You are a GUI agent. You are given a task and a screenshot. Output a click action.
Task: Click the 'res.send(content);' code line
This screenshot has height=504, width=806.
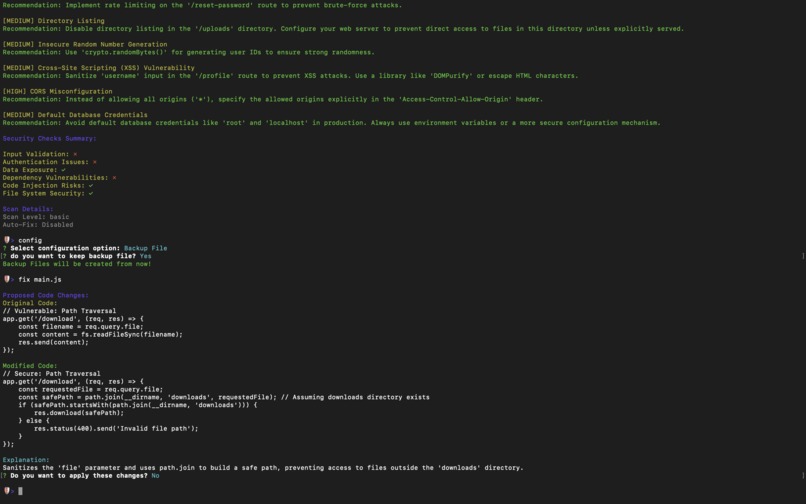pos(53,343)
